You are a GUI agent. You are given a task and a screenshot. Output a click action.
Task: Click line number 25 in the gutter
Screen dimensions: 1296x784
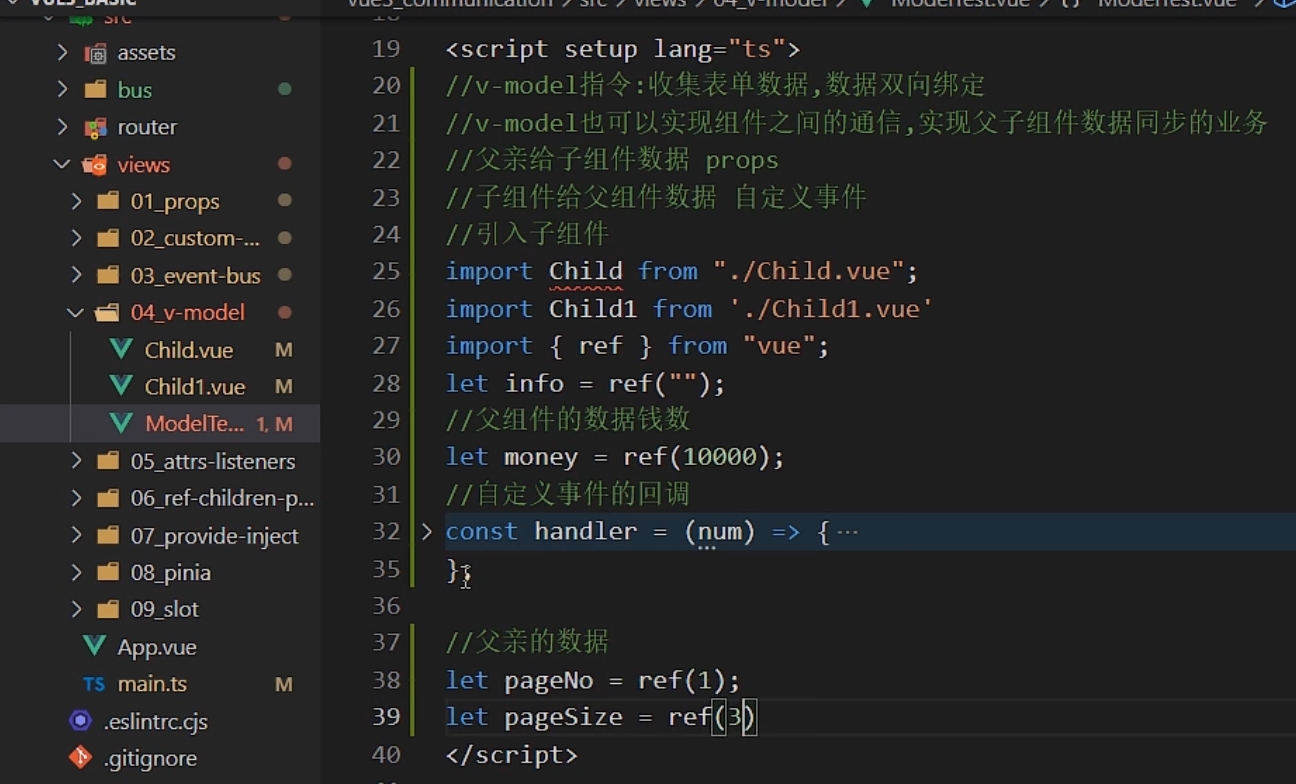pyautogui.click(x=386, y=272)
